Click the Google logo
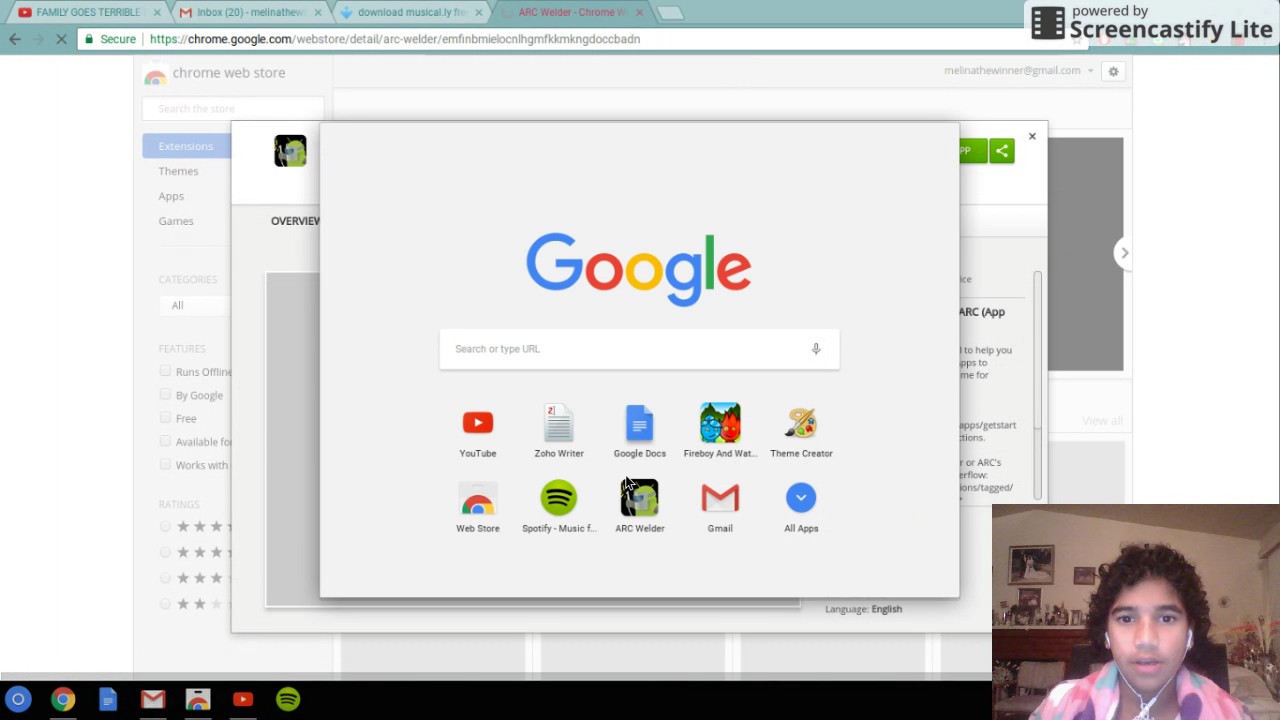 [639, 269]
